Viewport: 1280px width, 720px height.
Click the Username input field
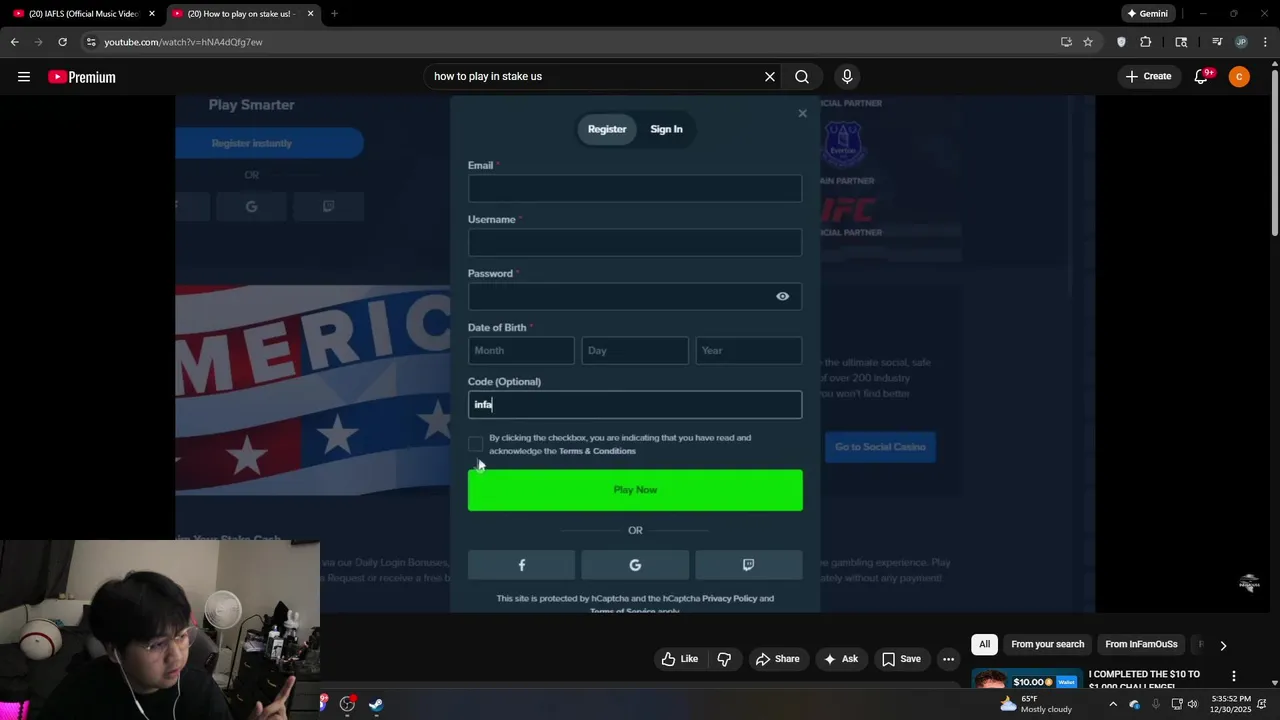coord(635,242)
